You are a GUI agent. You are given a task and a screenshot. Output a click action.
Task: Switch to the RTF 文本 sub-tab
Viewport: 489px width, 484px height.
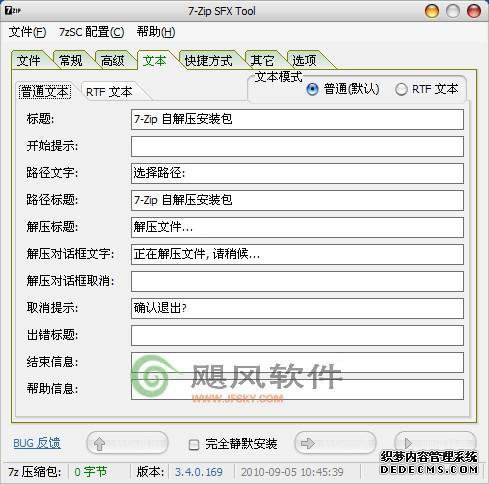pos(109,92)
